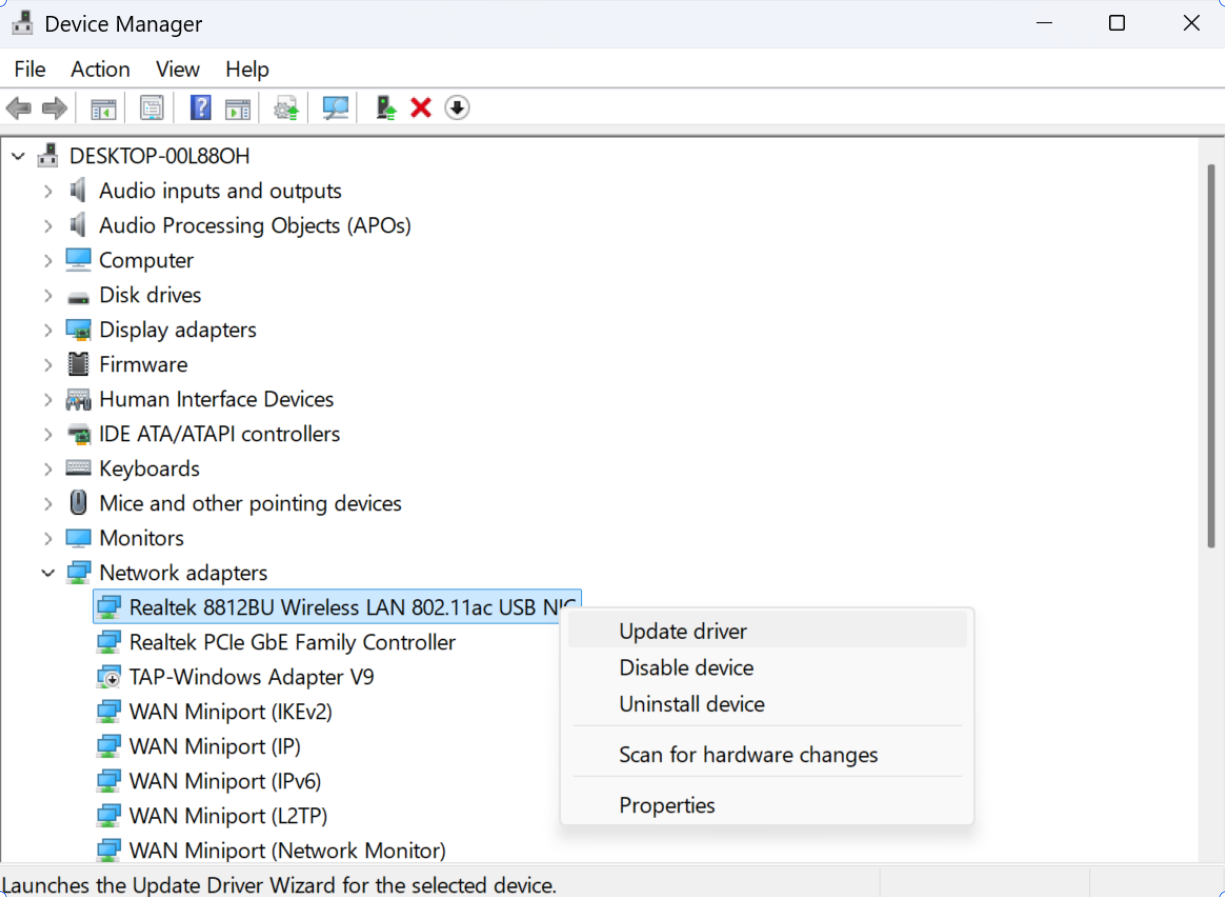Viewport: 1225px width, 897px height.
Task: Click the Show/Hide Console Tree icon
Action: coord(103,108)
